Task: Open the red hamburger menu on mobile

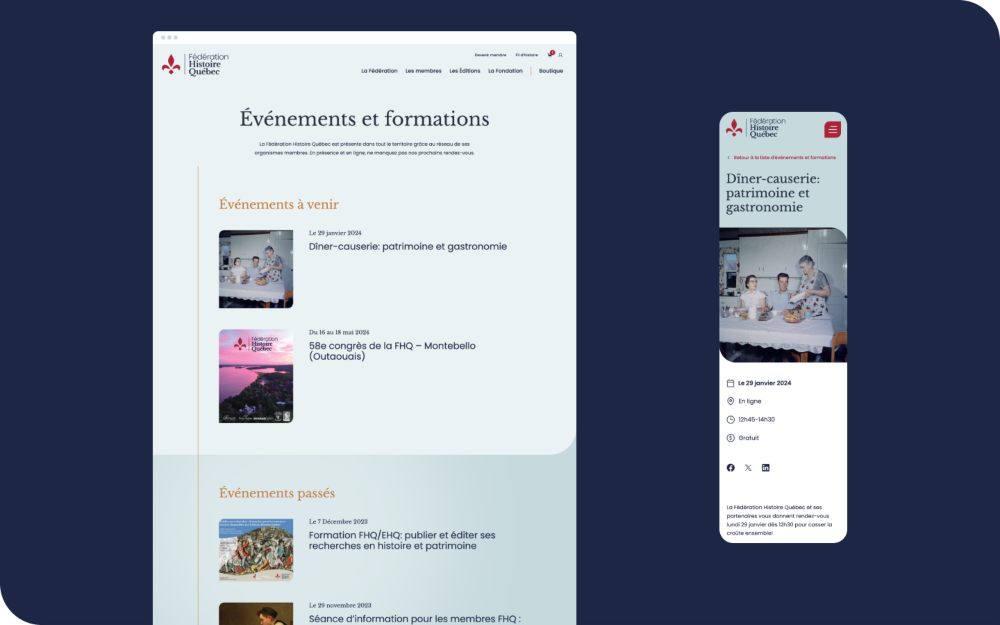Action: (x=832, y=129)
